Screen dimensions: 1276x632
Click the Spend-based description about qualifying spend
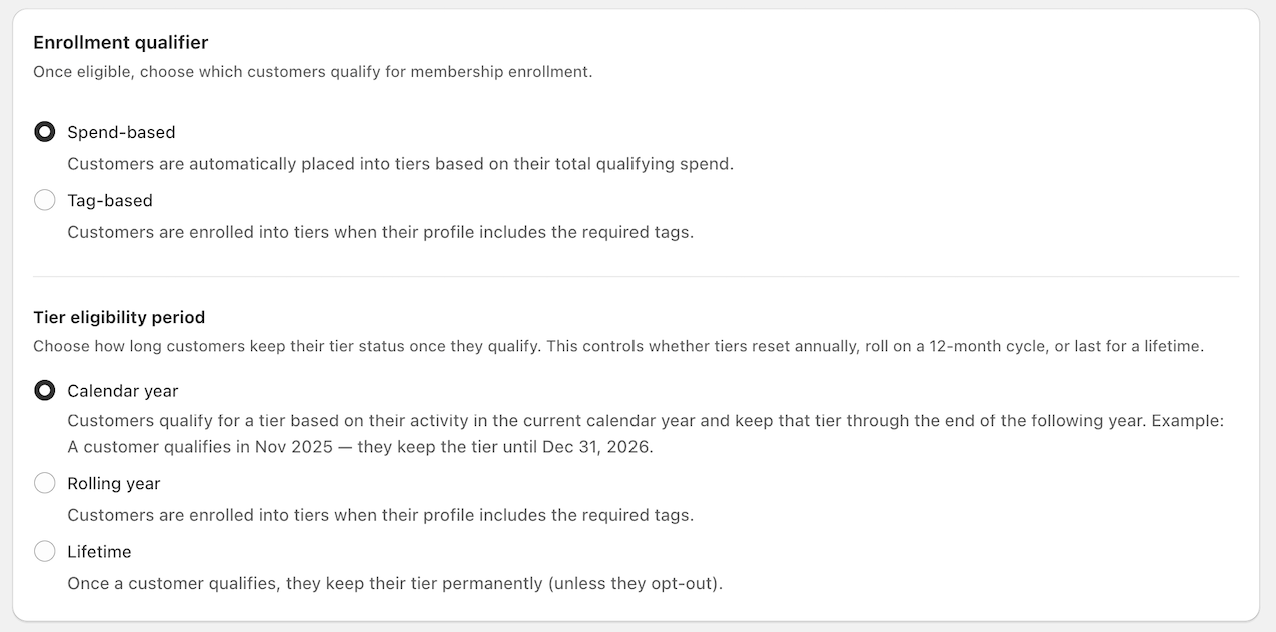400,164
